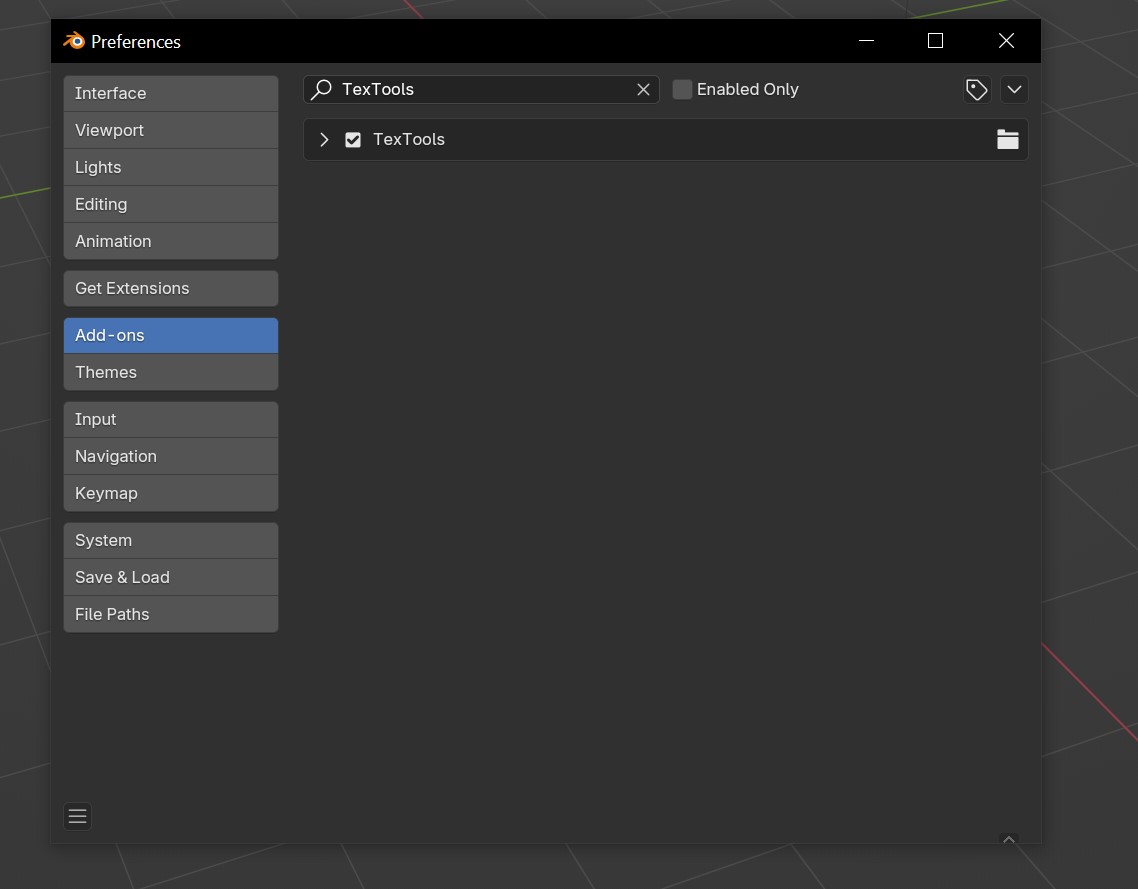Select the Add-ons tab

coord(171,335)
